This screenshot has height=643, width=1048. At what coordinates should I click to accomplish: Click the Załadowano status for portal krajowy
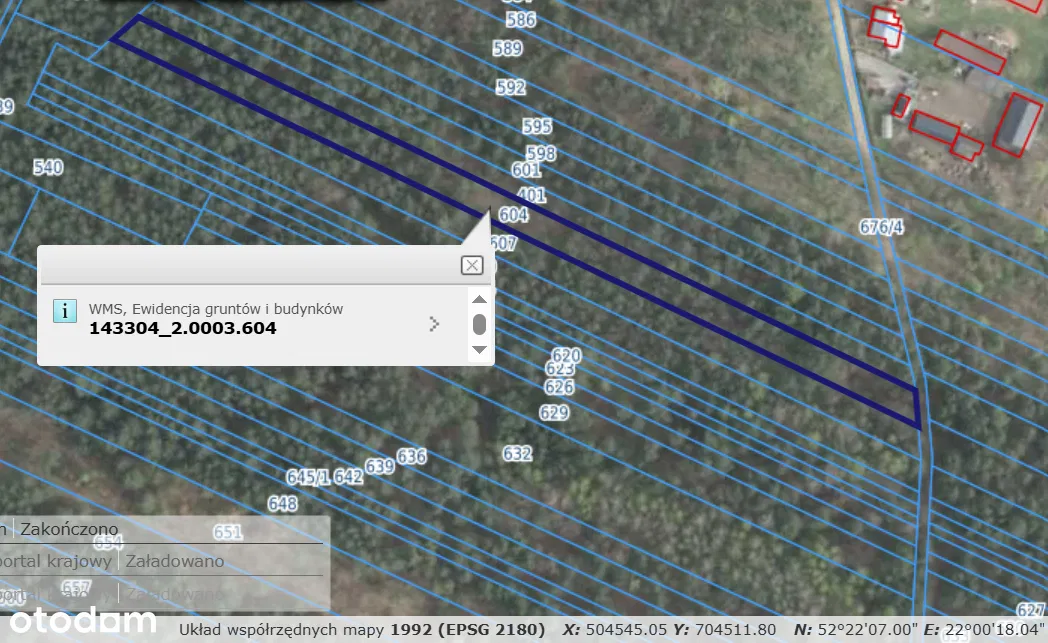(x=174, y=561)
